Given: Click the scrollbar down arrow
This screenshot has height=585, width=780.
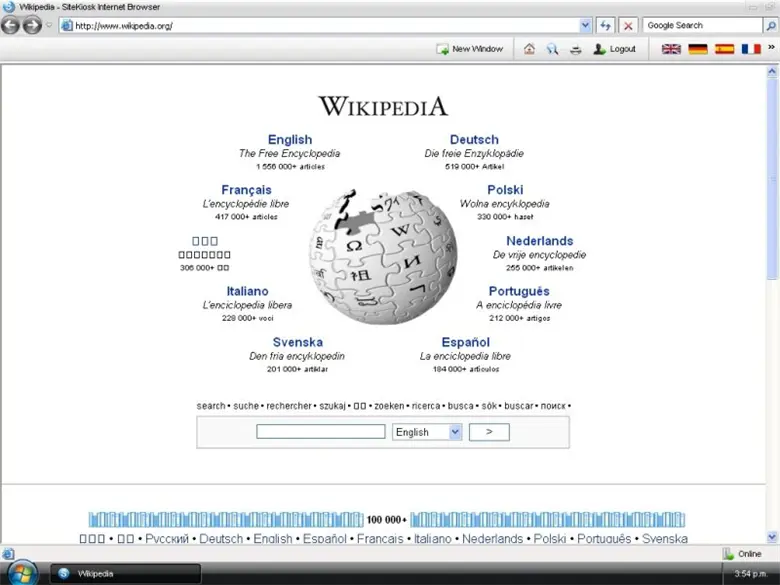Looking at the screenshot, I should [772, 537].
